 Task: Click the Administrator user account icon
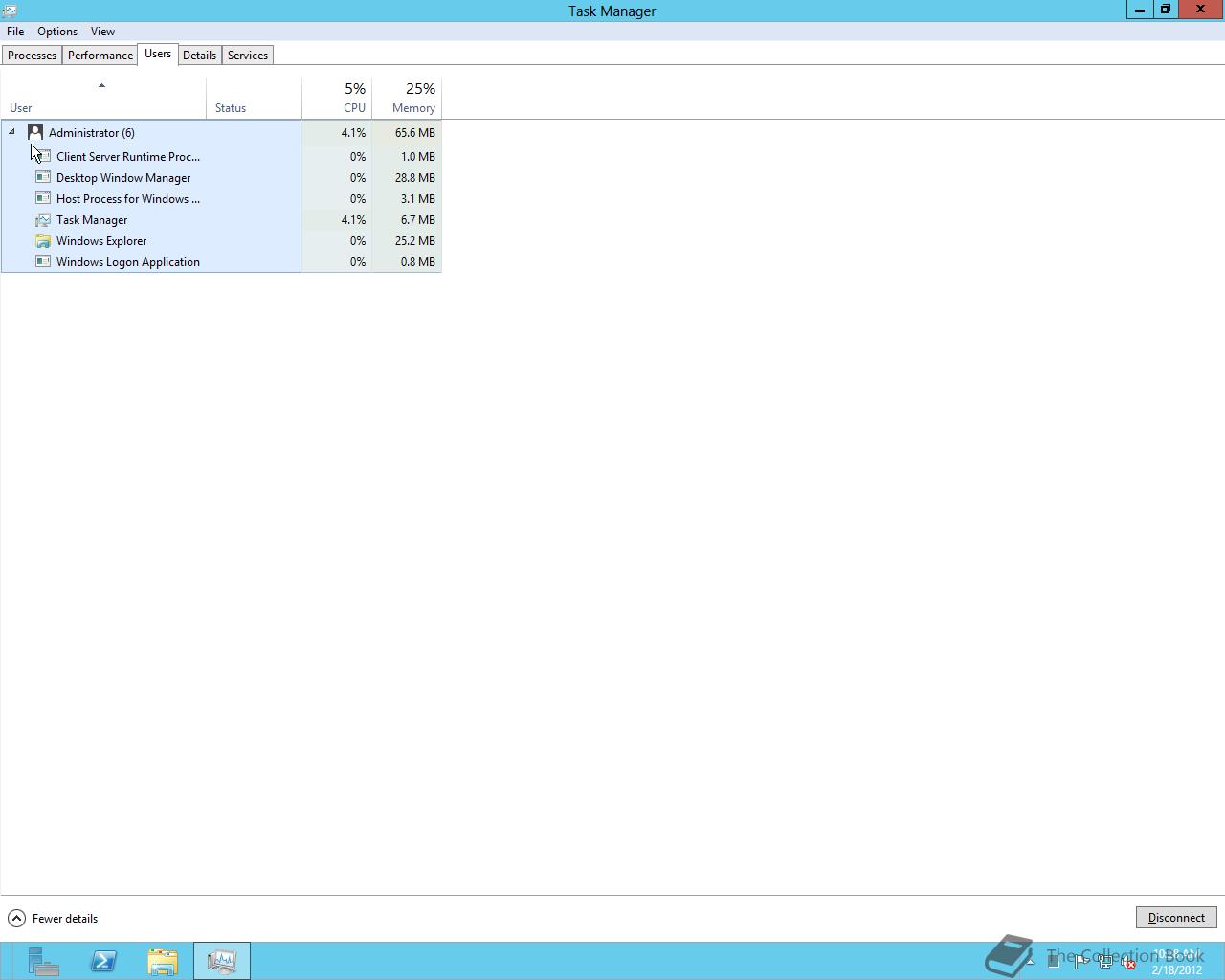pyautogui.click(x=35, y=132)
